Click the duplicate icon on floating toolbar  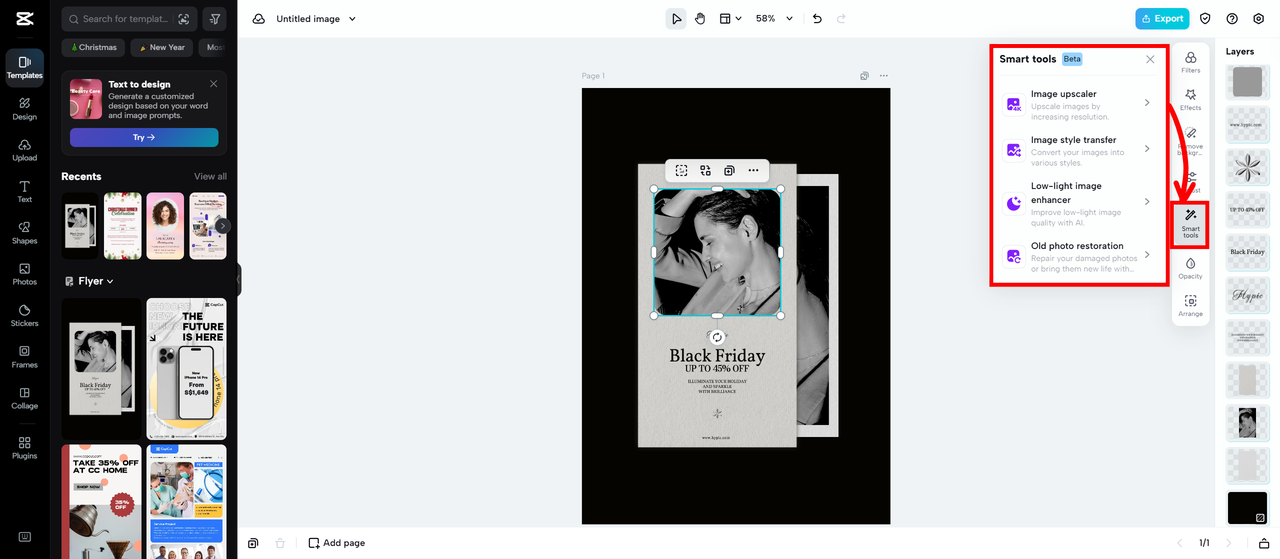pyautogui.click(x=729, y=171)
